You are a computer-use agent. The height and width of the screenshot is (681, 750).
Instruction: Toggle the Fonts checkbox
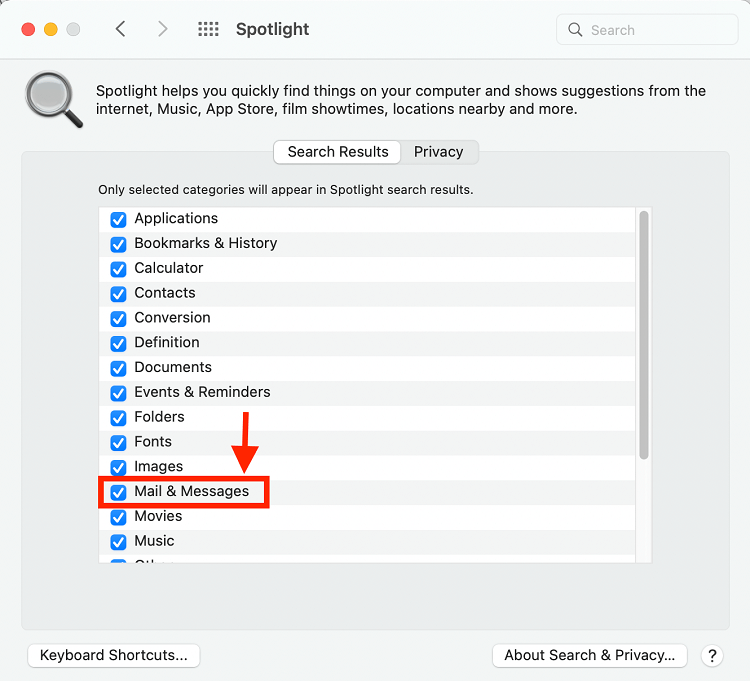[118, 443]
